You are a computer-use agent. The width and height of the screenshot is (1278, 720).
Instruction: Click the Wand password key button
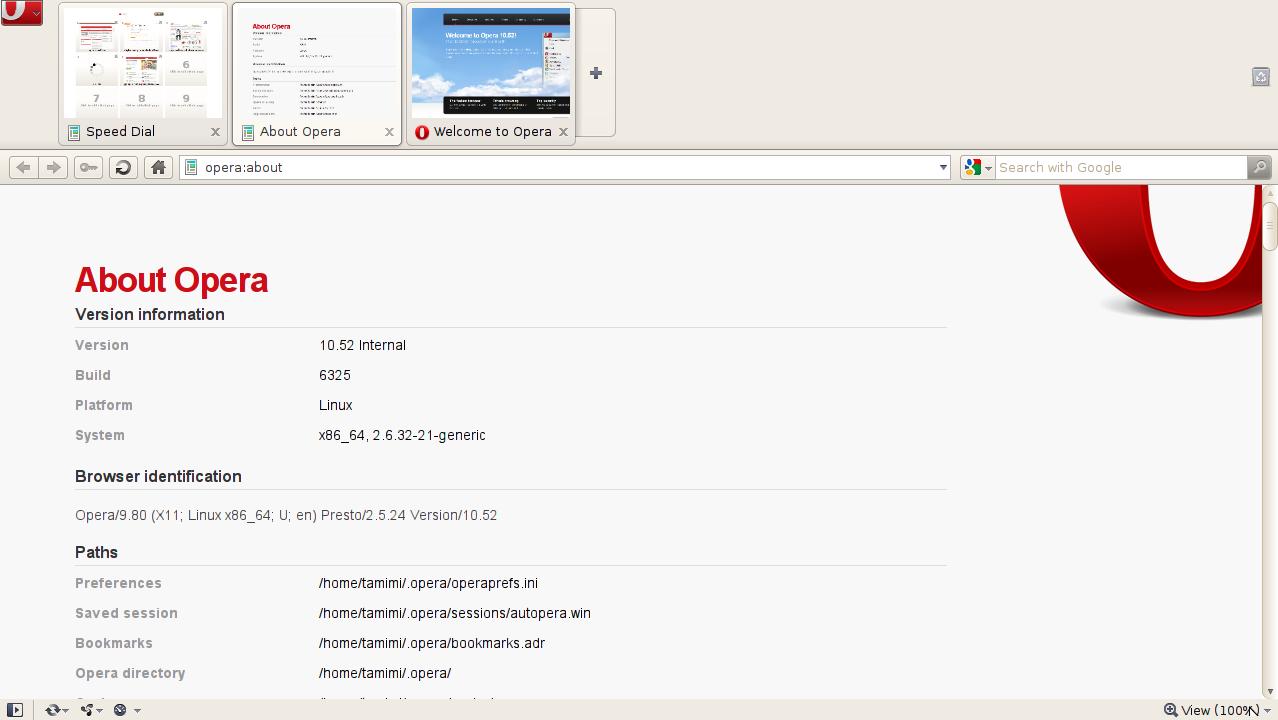pyautogui.click(x=88, y=168)
